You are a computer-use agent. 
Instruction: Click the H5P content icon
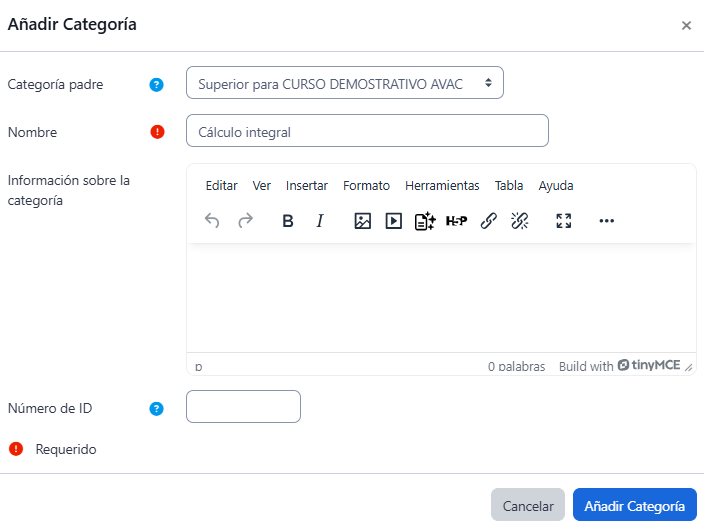[456, 221]
